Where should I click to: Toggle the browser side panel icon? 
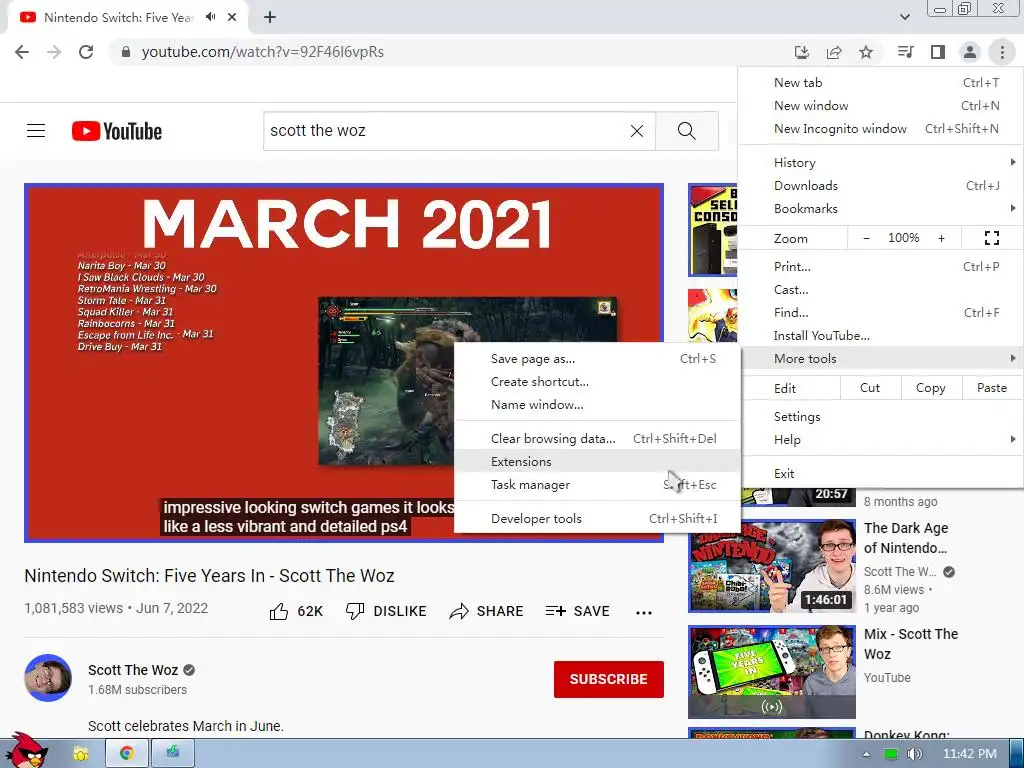pos(938,52)
